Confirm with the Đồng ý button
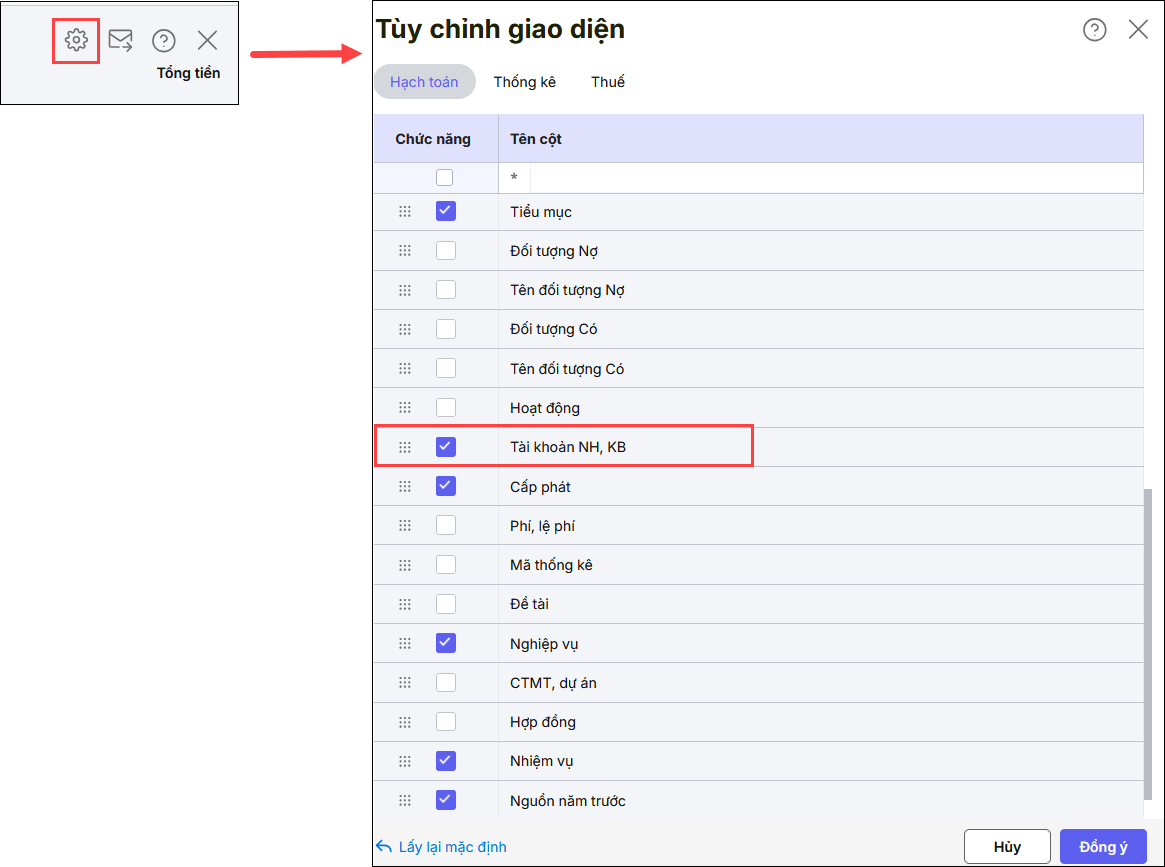 [1103, 847]
